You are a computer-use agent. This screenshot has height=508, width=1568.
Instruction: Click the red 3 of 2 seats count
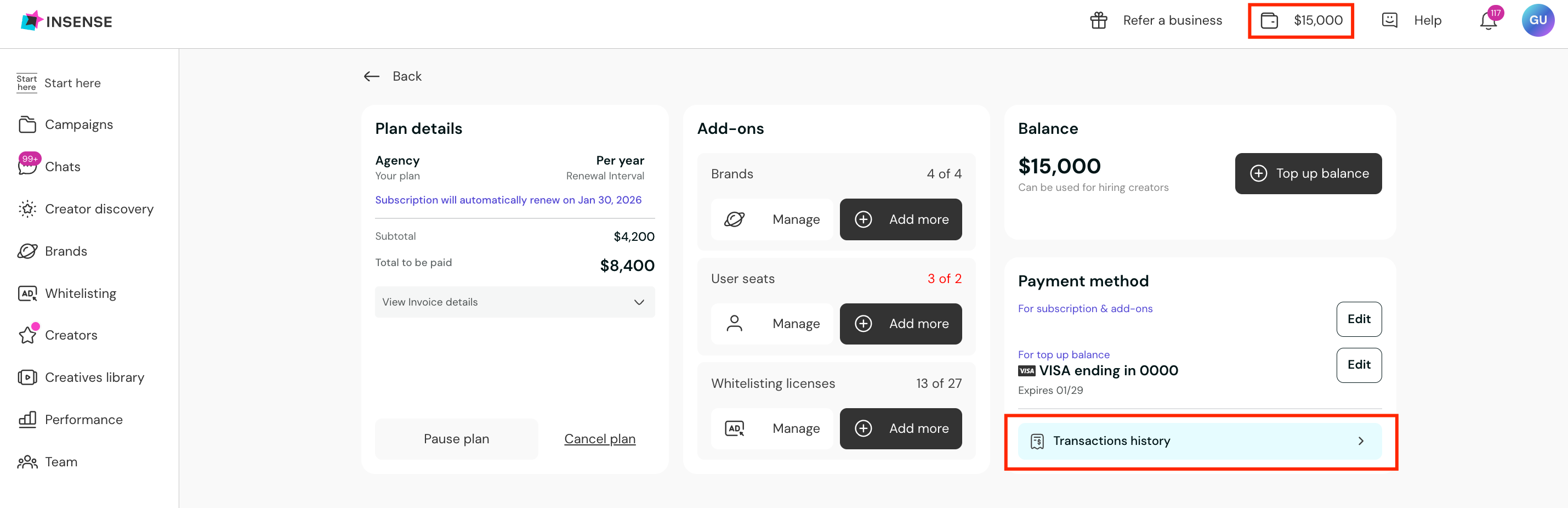(x=944, y=278)
